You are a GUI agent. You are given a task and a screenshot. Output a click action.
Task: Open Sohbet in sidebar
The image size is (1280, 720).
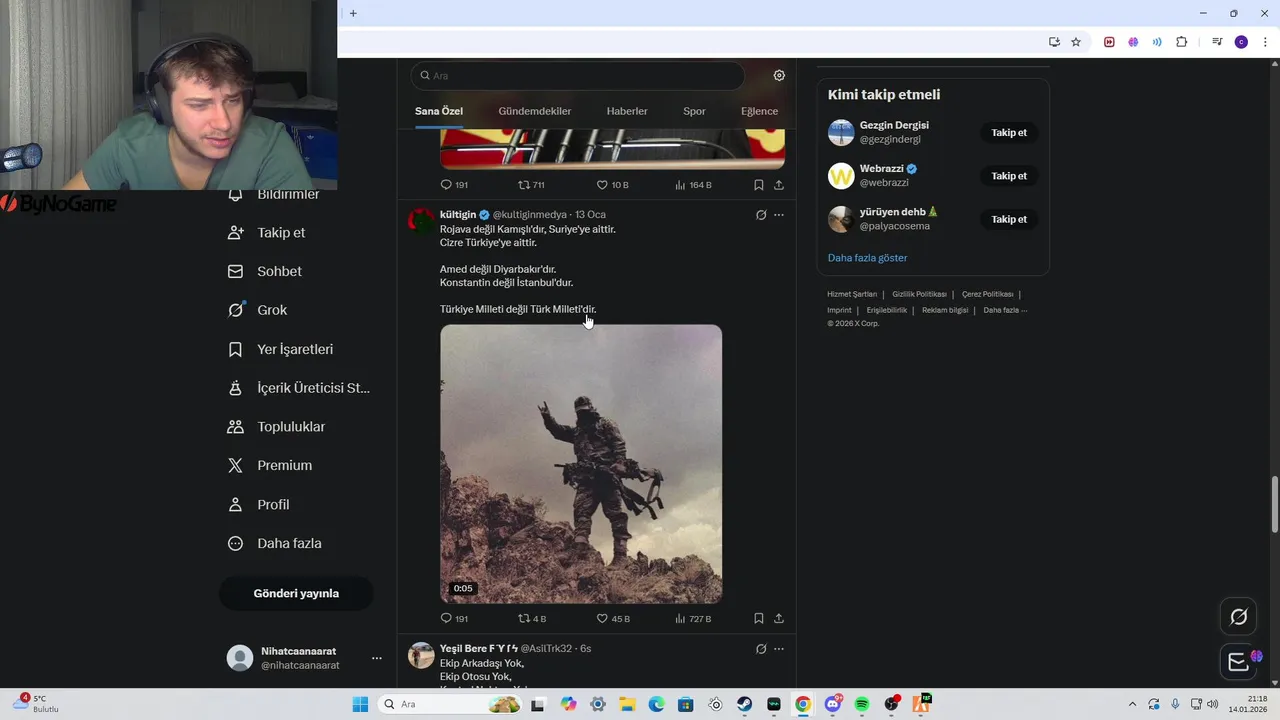265,271
